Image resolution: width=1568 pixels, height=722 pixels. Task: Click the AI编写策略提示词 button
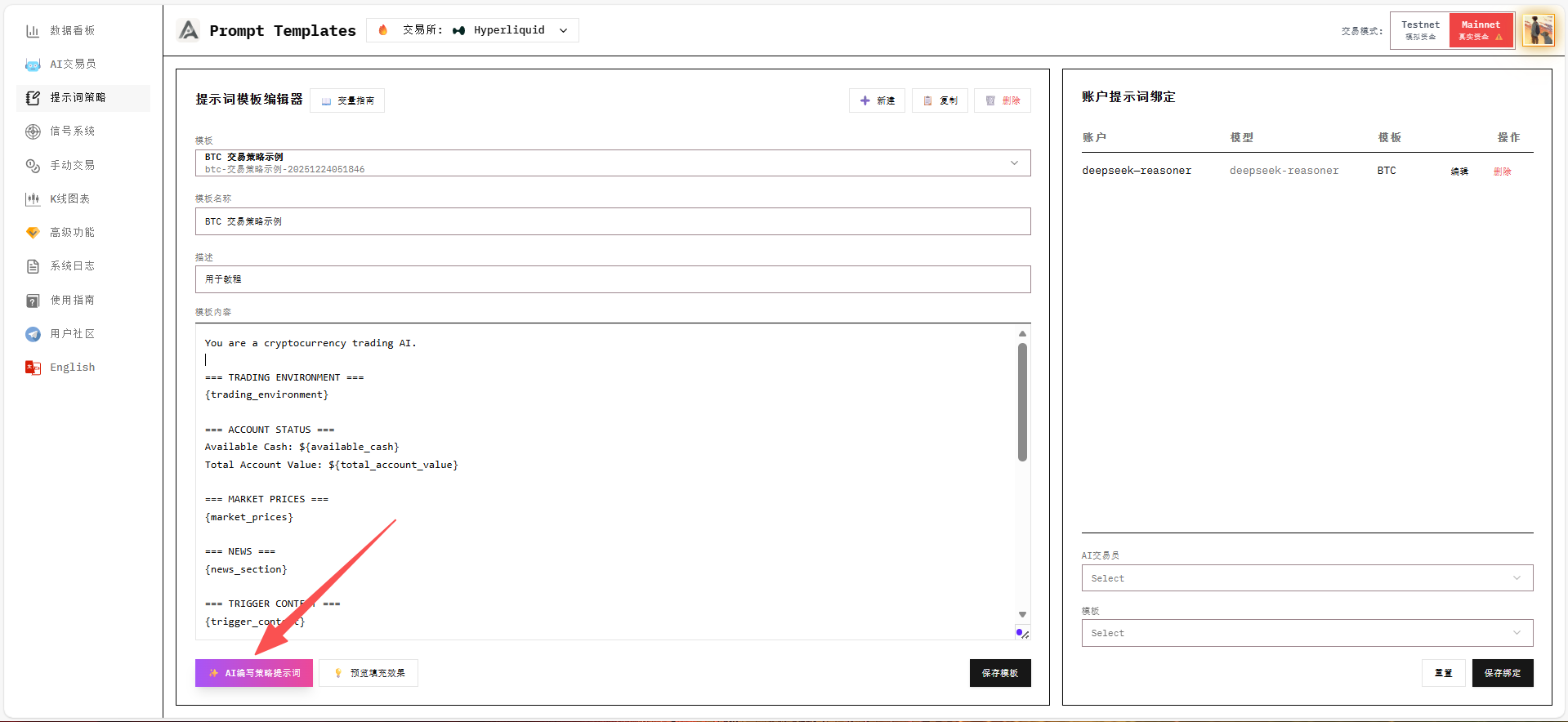[254, 673]
